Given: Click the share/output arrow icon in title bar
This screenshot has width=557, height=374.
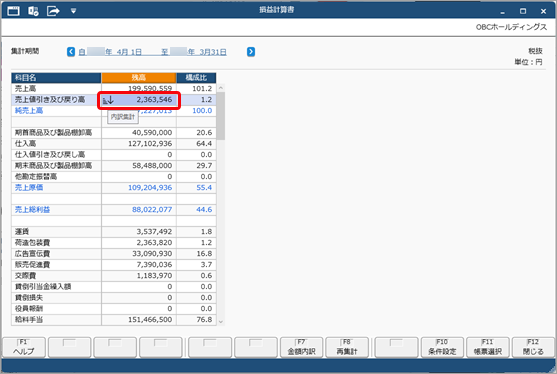Looking at the screenshot, I should (x=53, y=11).
